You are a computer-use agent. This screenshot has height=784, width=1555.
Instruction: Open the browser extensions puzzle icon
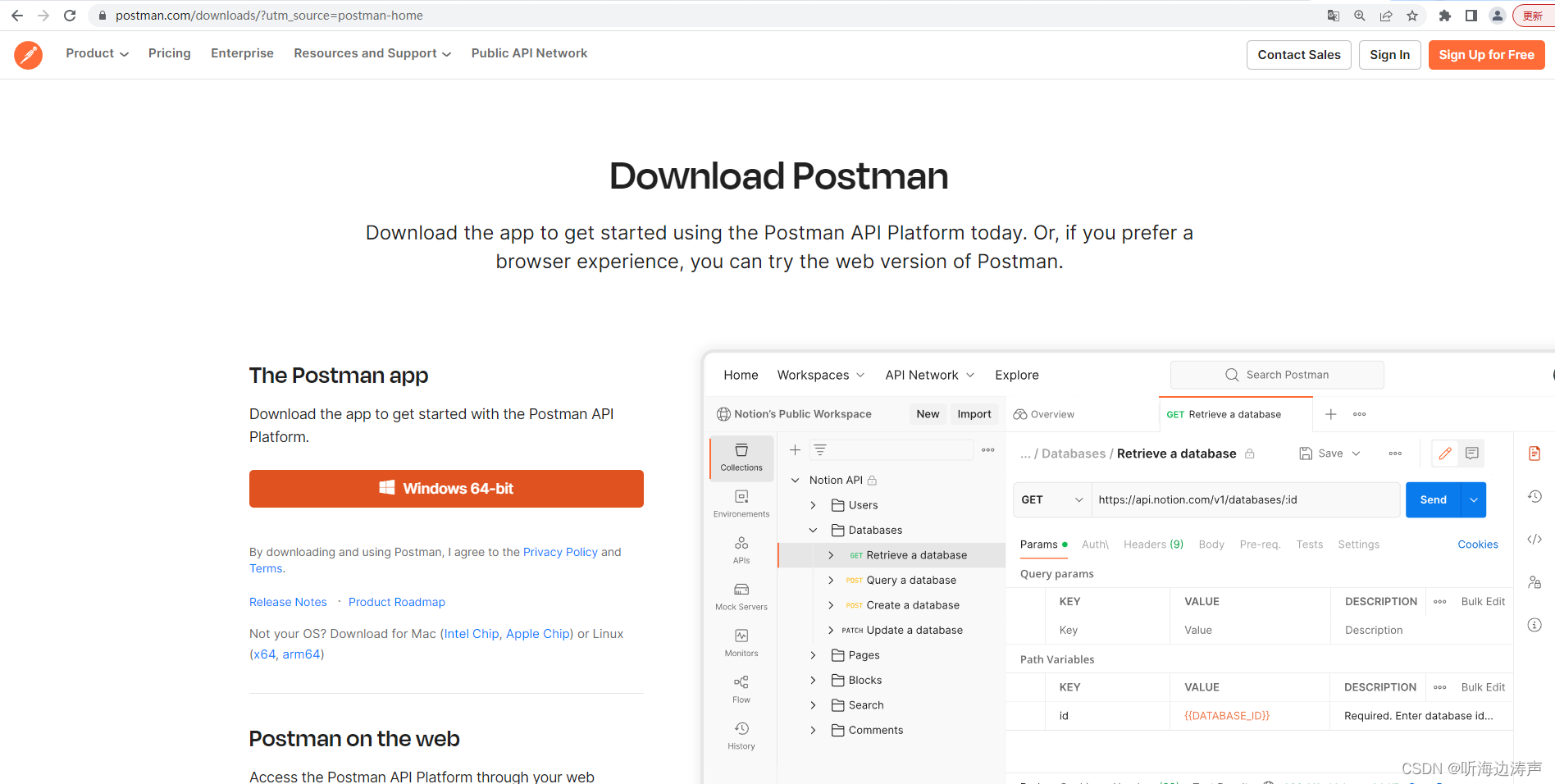(1445, 16)
